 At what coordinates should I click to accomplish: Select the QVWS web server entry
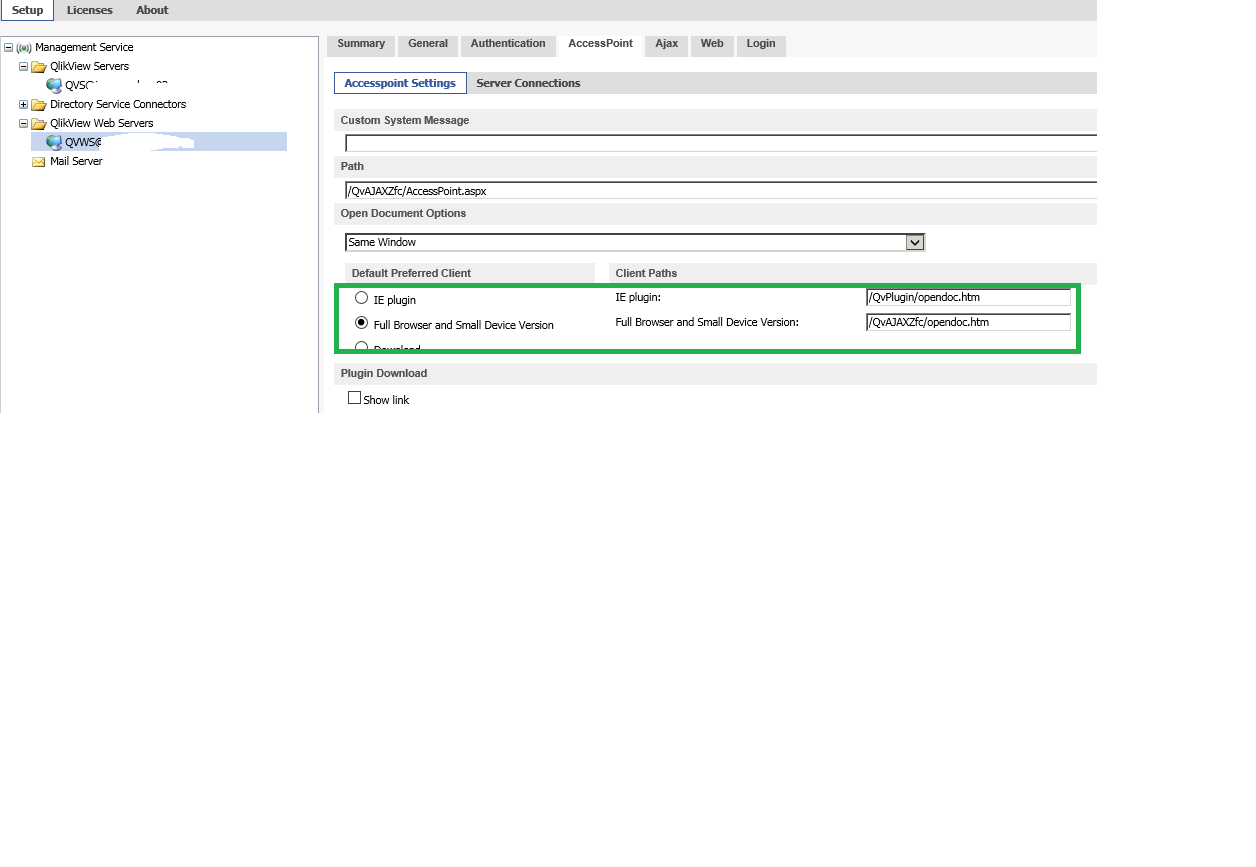click(159, 142)
